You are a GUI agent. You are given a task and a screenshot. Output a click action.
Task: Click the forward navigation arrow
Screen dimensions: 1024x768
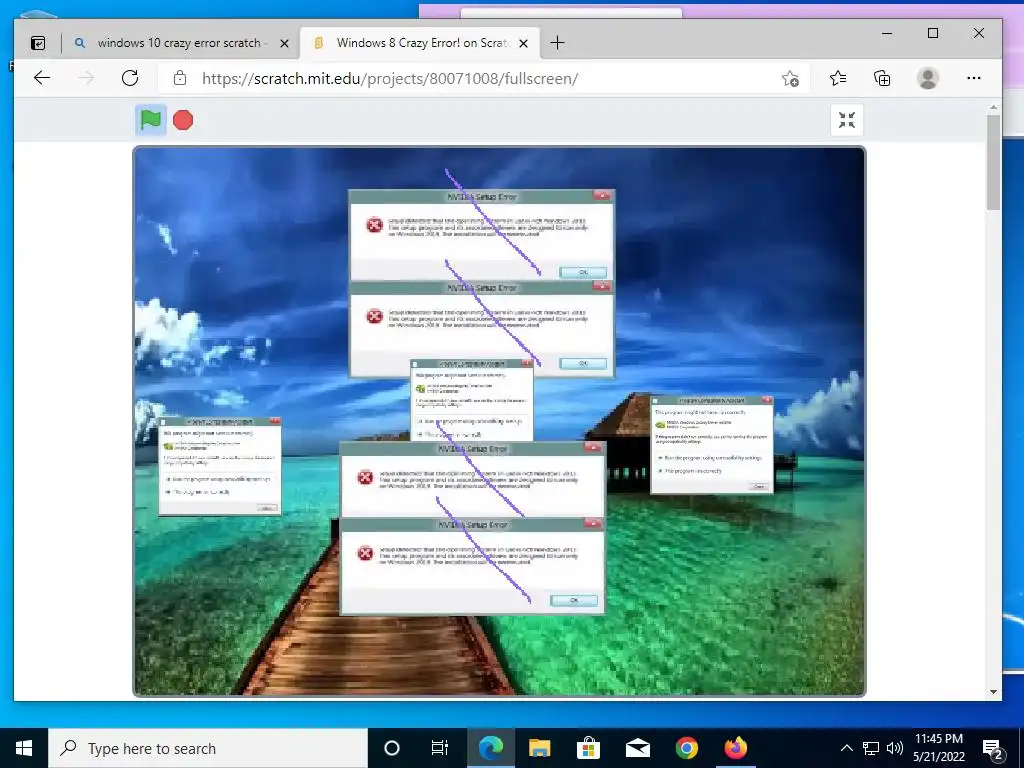86,78
